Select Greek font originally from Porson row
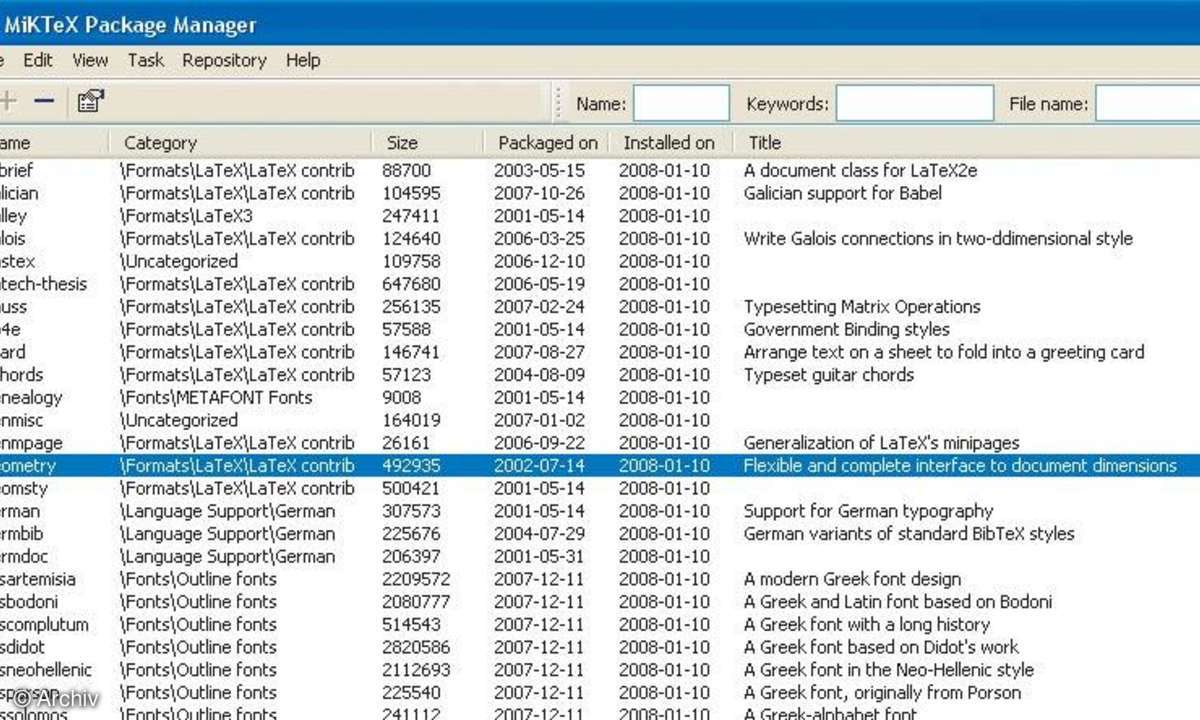The width and height of the screenshot is (1200, 720). click(x=600, y=693)
